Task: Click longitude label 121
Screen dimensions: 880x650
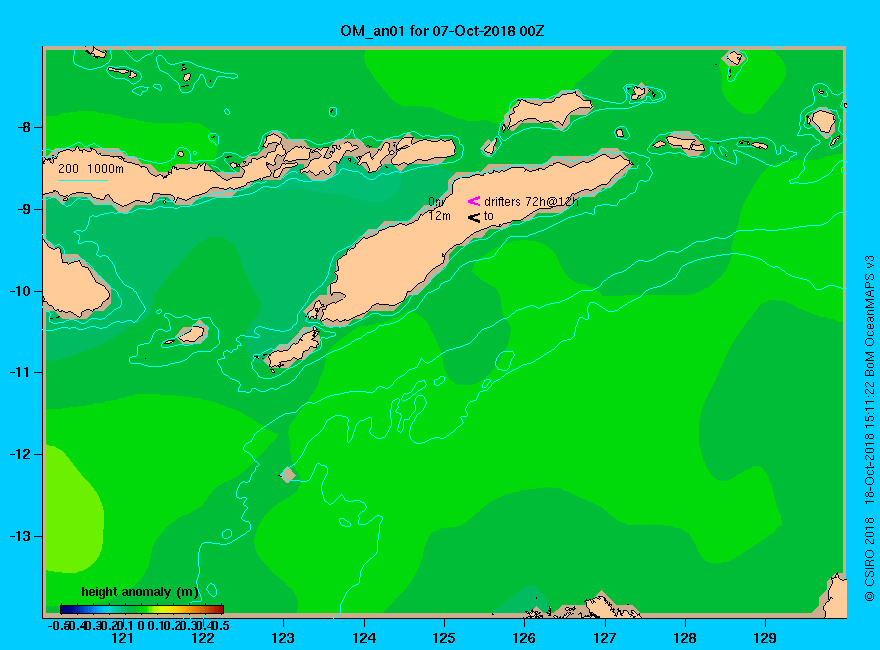Action: (x=122, y=638)
